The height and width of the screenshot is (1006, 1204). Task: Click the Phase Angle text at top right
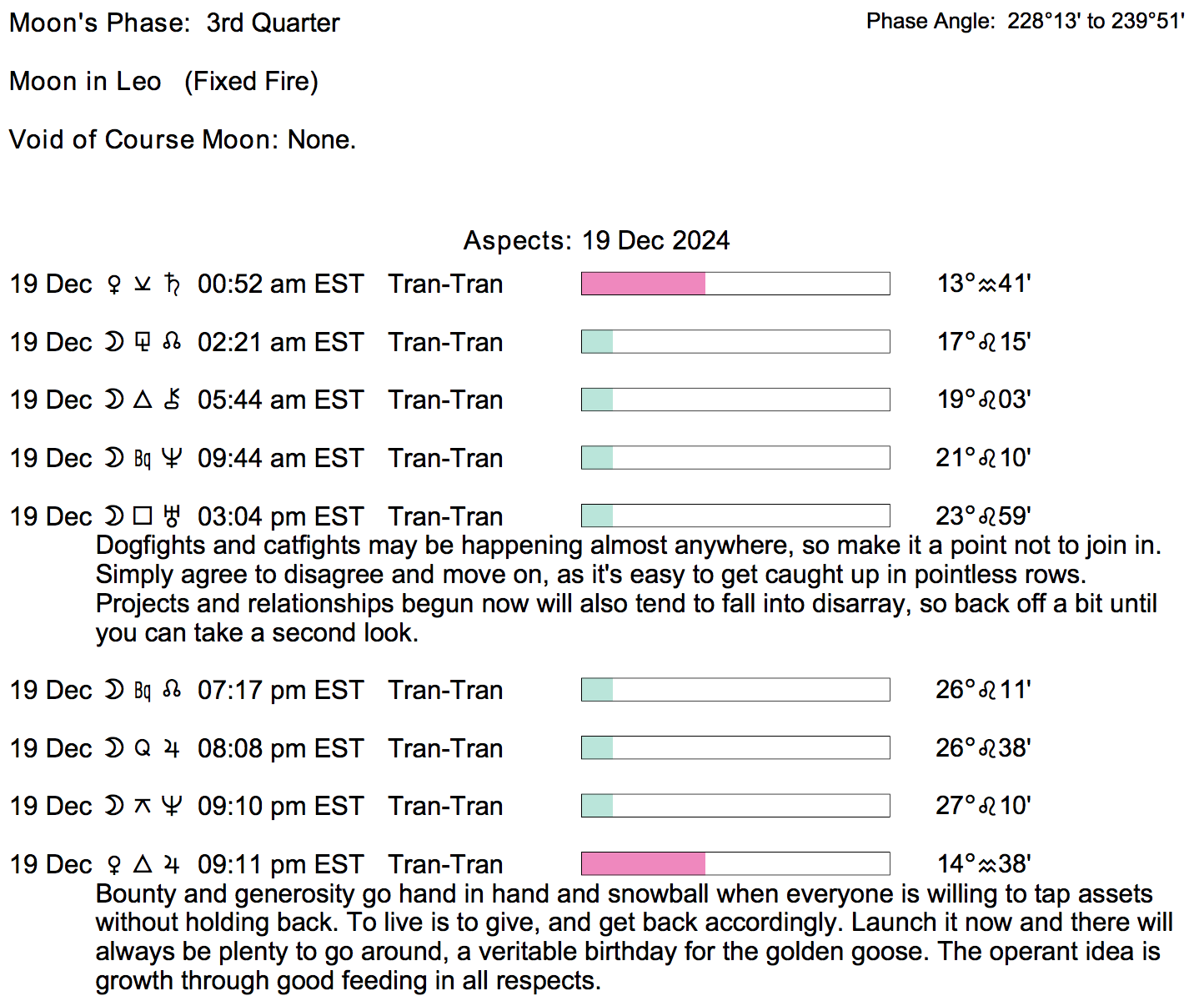(x=1025, y=21)
